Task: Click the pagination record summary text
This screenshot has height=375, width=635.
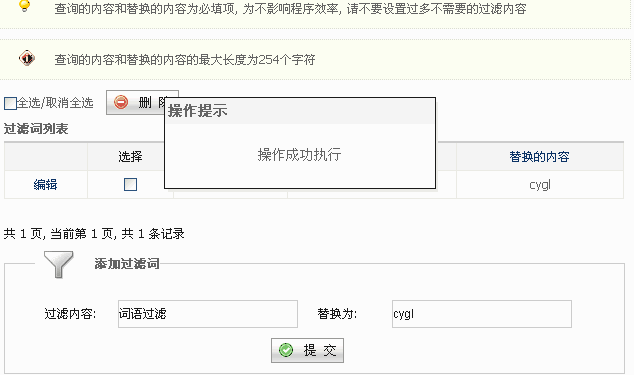Action: (94, 234)
